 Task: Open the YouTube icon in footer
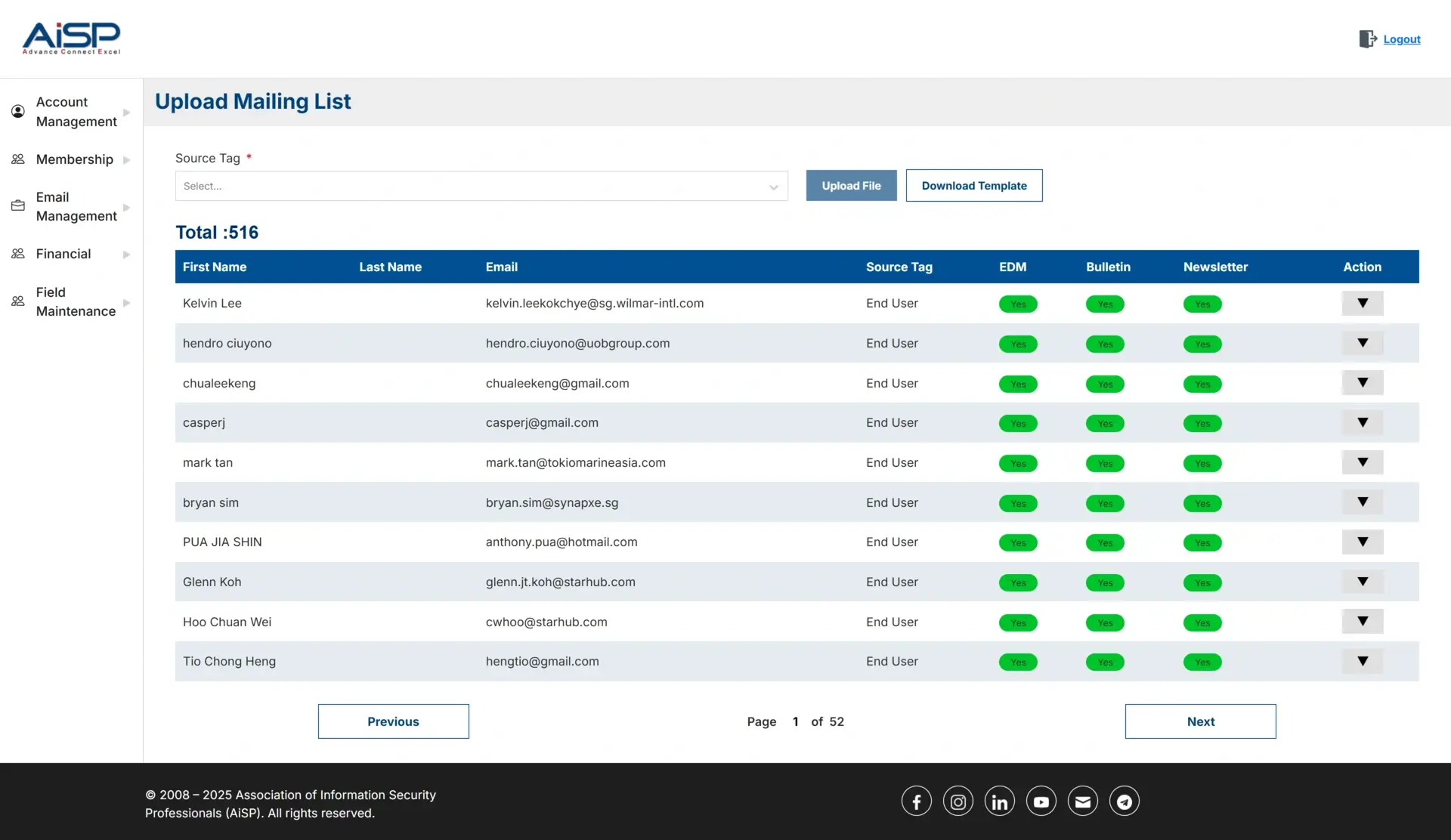pos(1041,801)
